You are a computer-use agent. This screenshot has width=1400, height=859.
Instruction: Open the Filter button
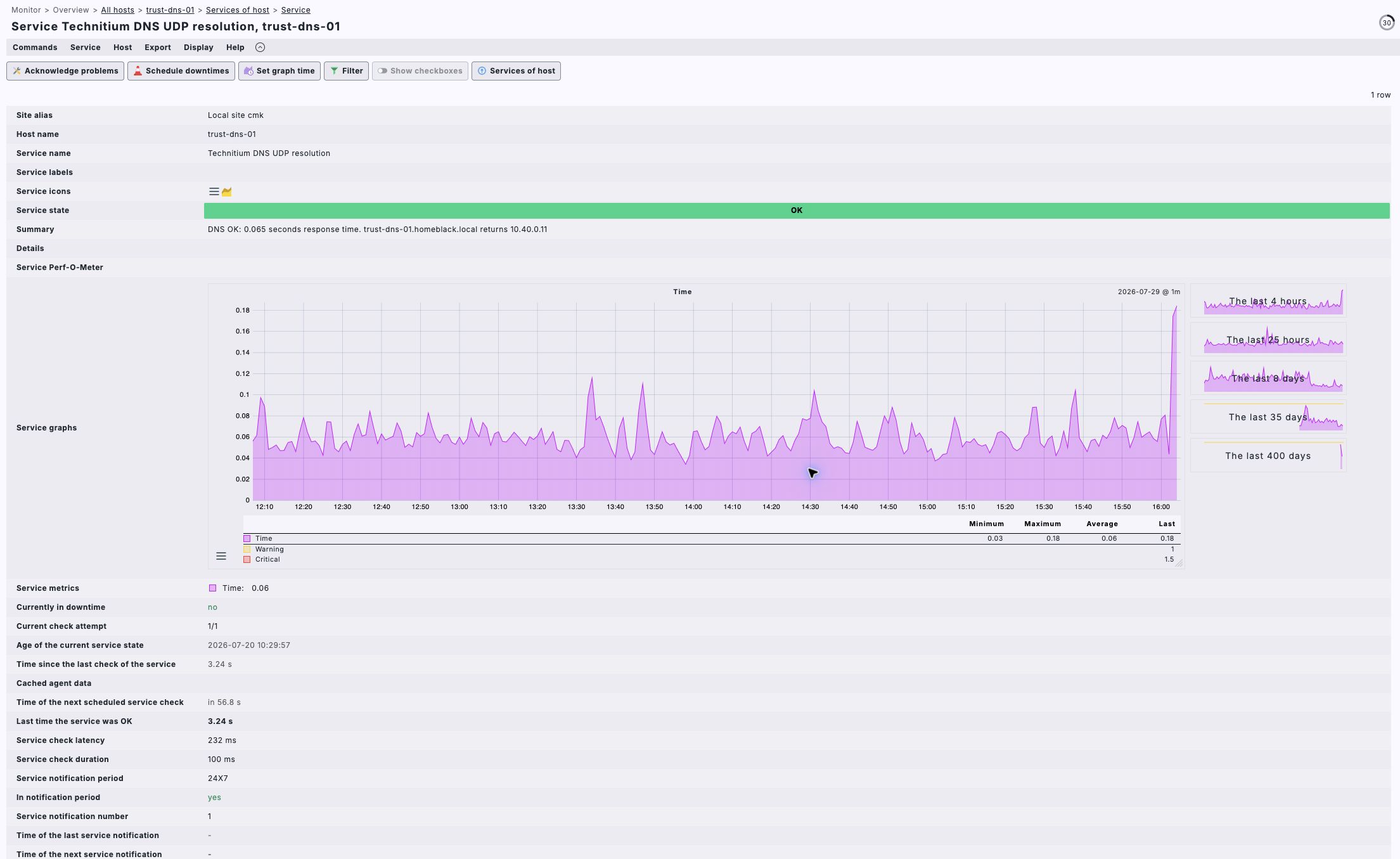tap(346, 71)
